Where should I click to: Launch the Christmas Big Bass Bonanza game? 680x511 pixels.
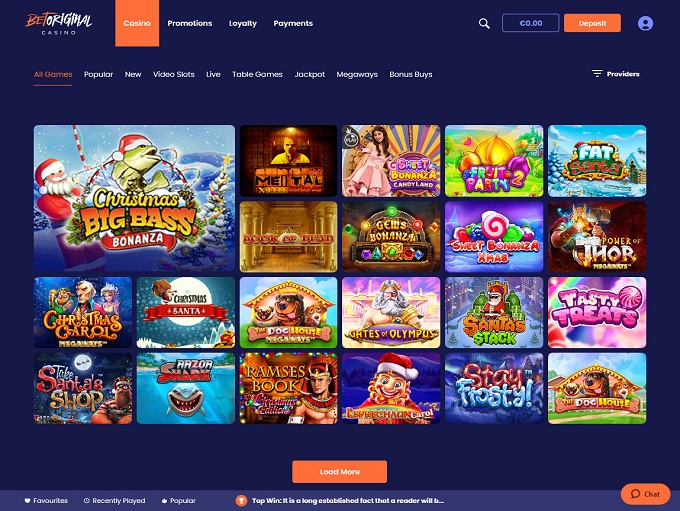pos(134,198)
